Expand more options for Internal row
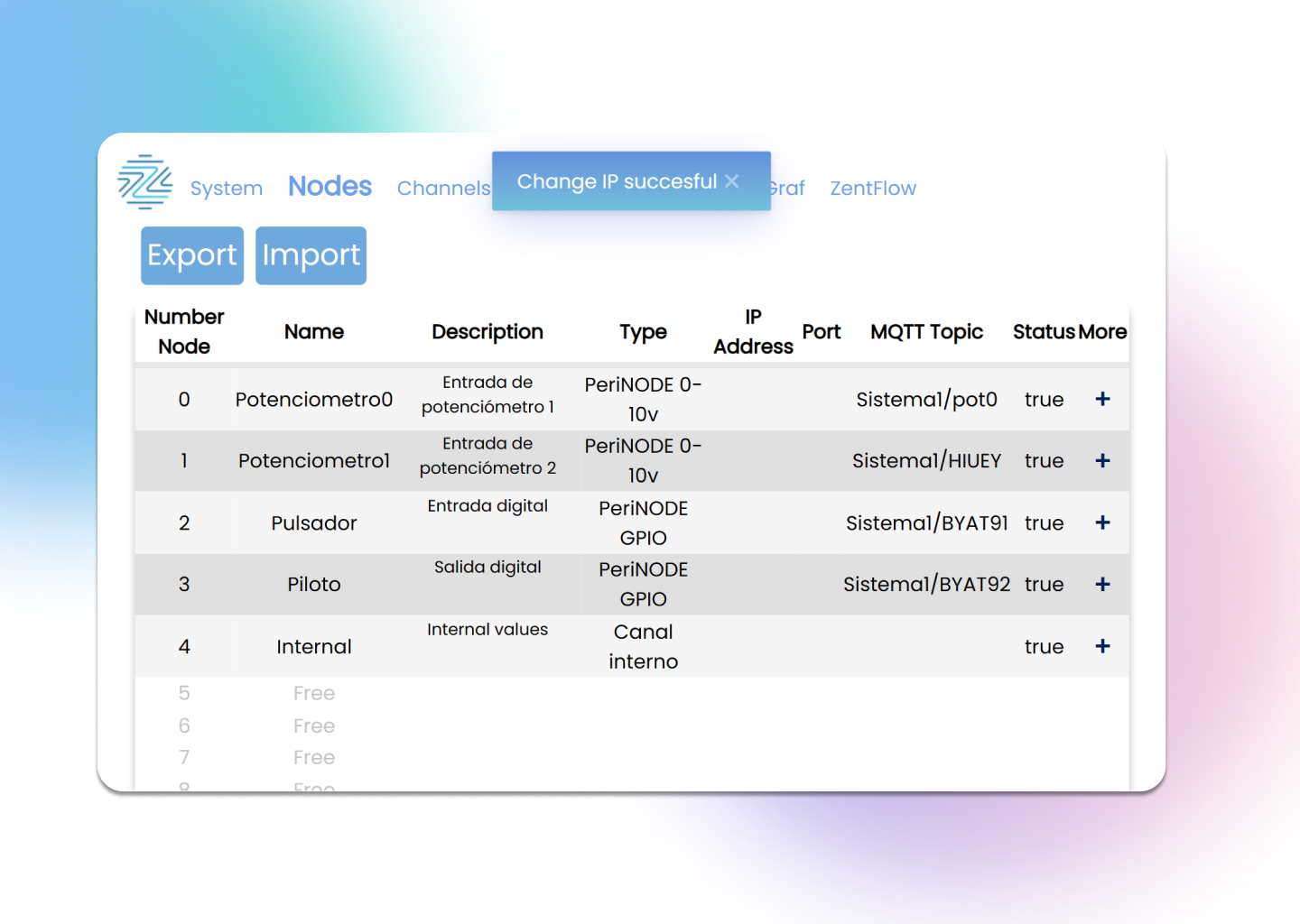This screenshot has width=1300, height=924. pyautogui.click(x=1102, y=646)
